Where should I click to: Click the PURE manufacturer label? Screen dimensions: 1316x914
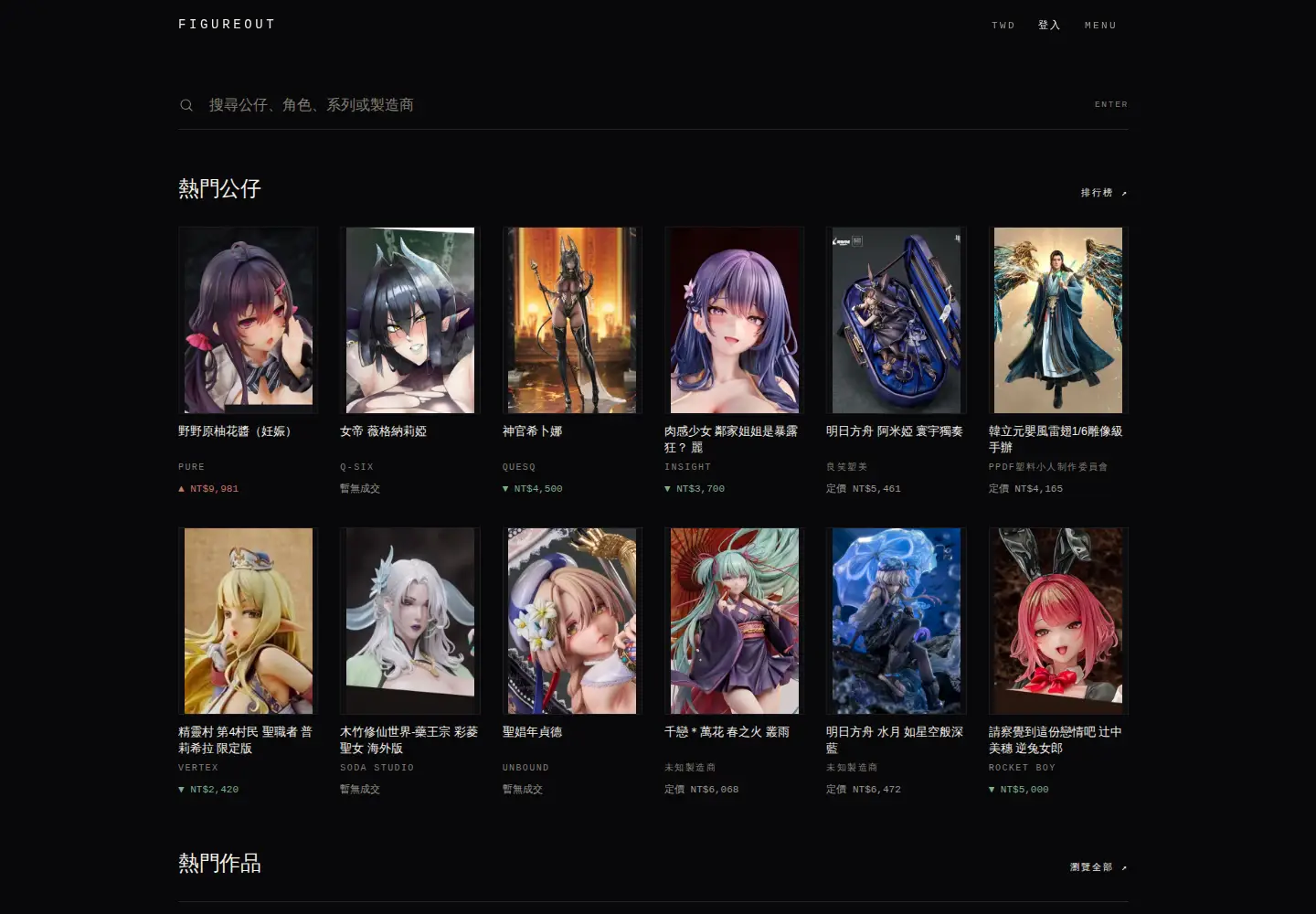pos(191,467)
